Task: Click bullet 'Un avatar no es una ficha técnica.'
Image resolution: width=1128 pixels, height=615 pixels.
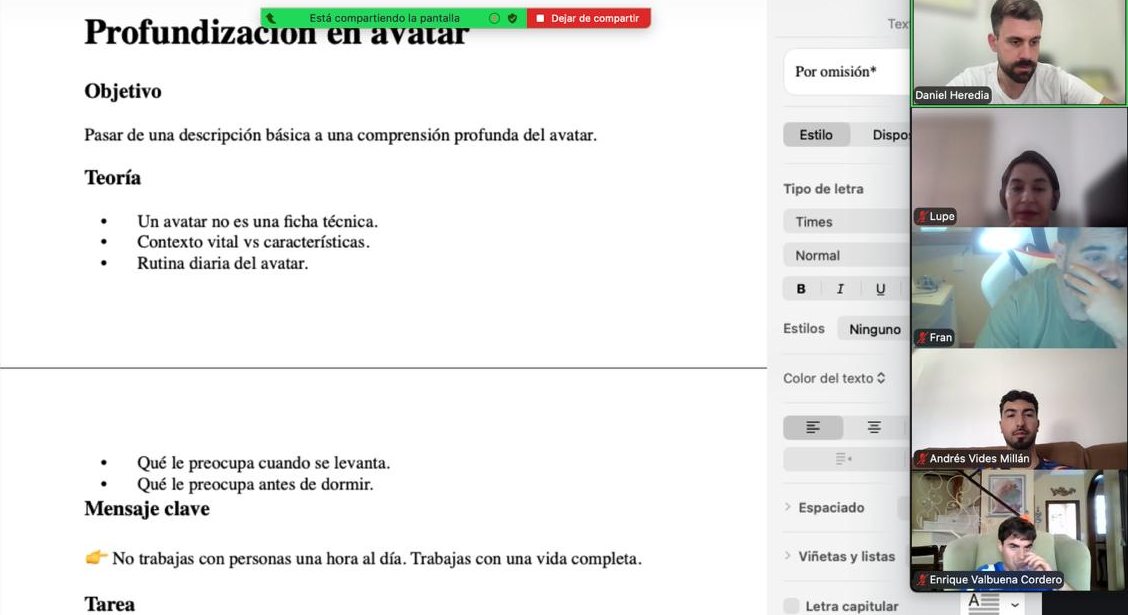Action: tap(258, 221)
